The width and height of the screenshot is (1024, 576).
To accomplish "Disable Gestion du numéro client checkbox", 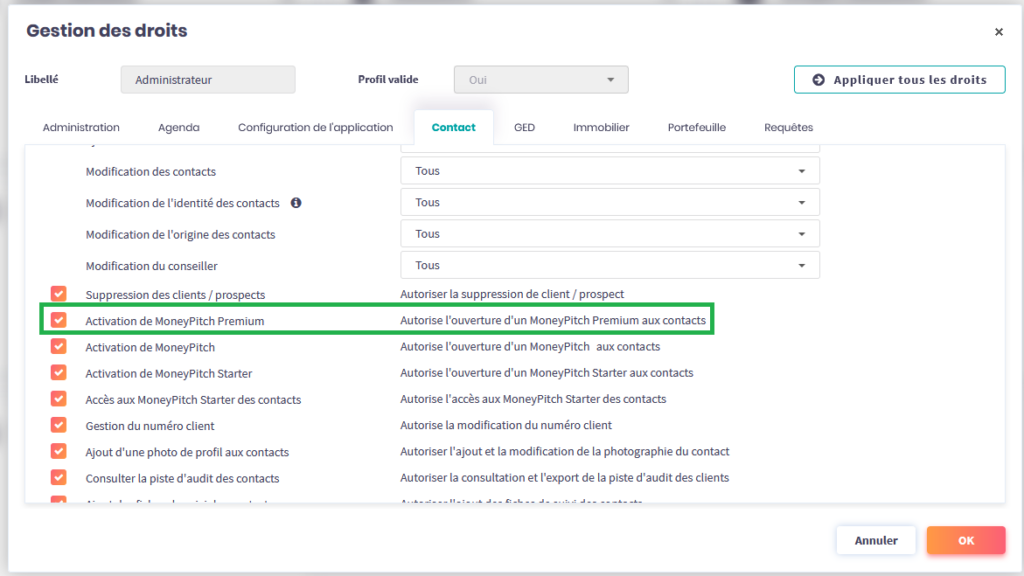I will (59, 425).
